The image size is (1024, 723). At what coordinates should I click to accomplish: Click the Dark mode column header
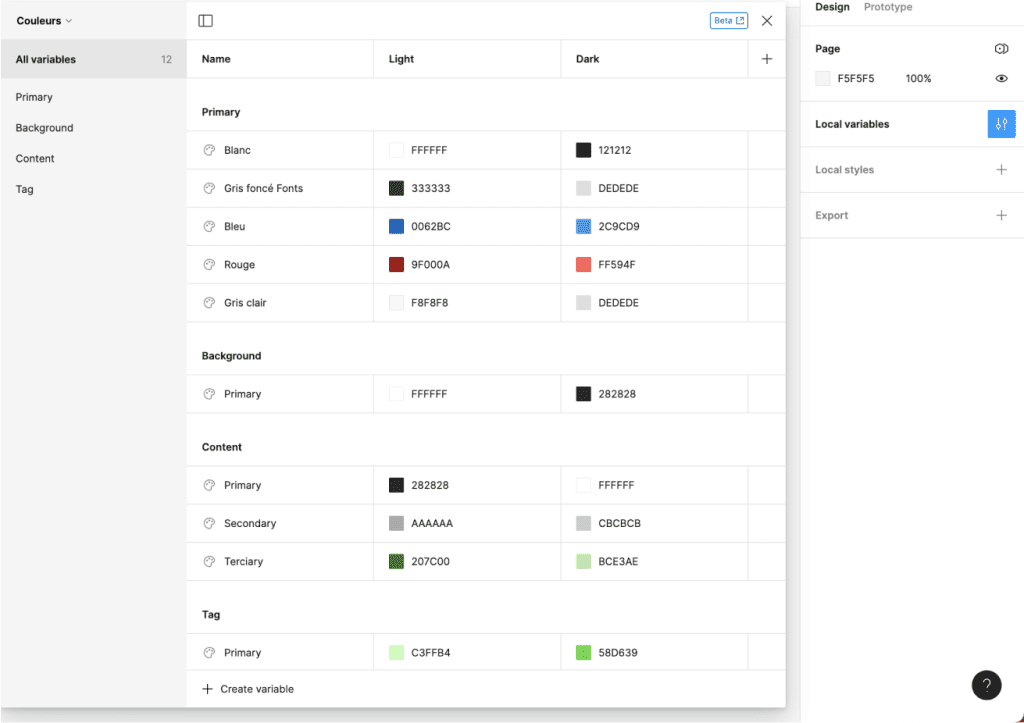587,59
